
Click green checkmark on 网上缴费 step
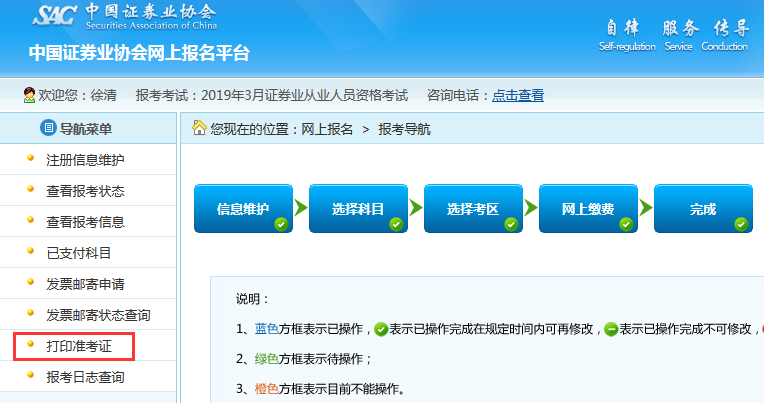click(626, 224)
